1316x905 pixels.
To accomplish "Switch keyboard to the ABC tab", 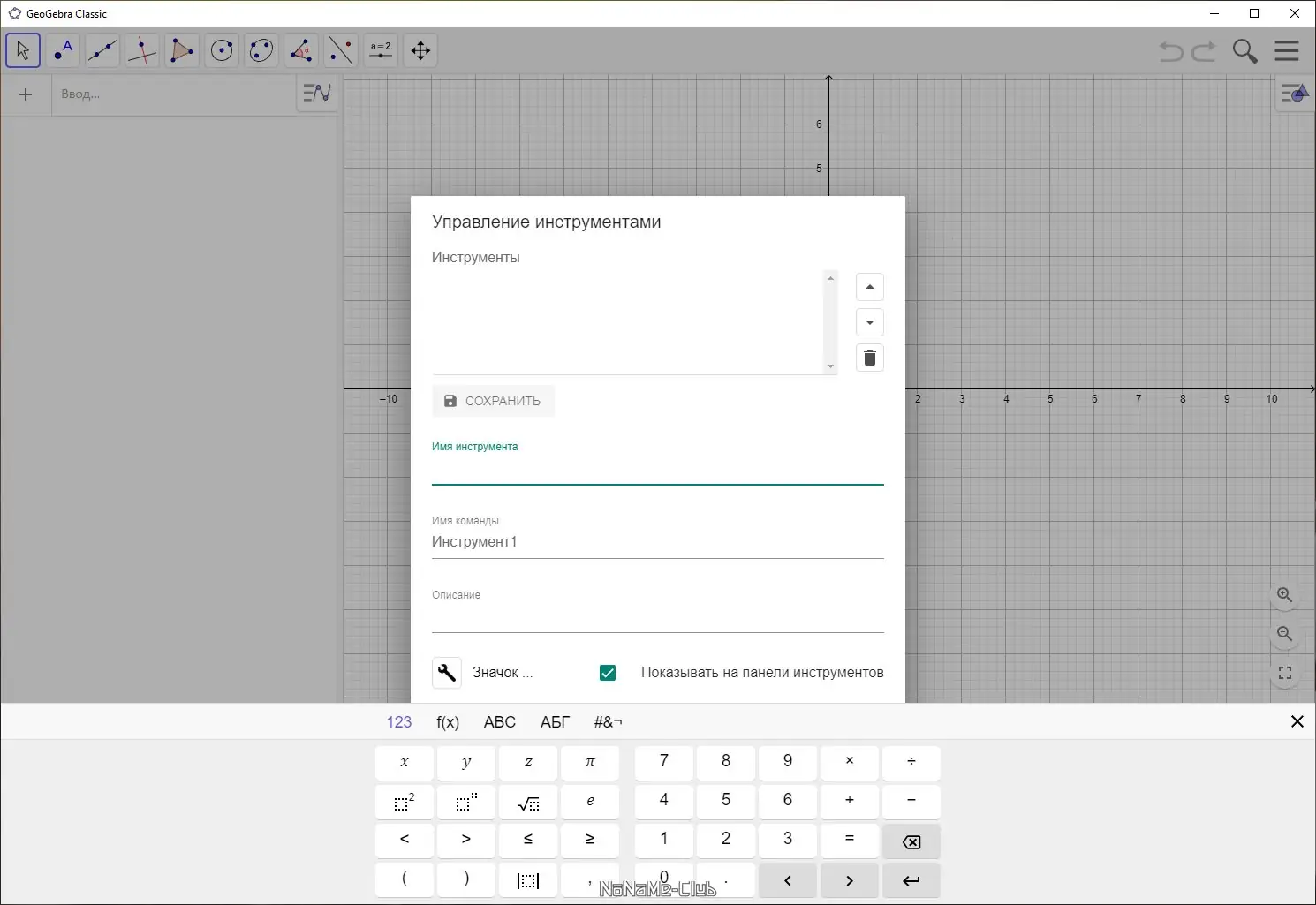I will [500, 722].
